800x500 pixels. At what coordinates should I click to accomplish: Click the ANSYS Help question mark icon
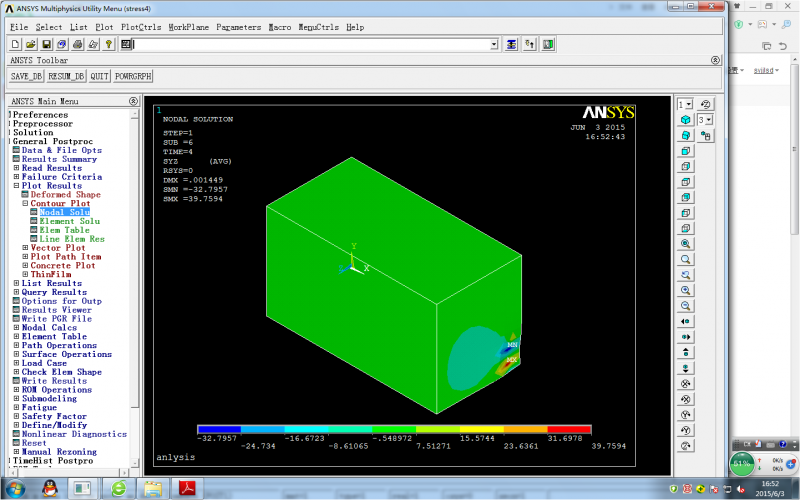(109, 44)
